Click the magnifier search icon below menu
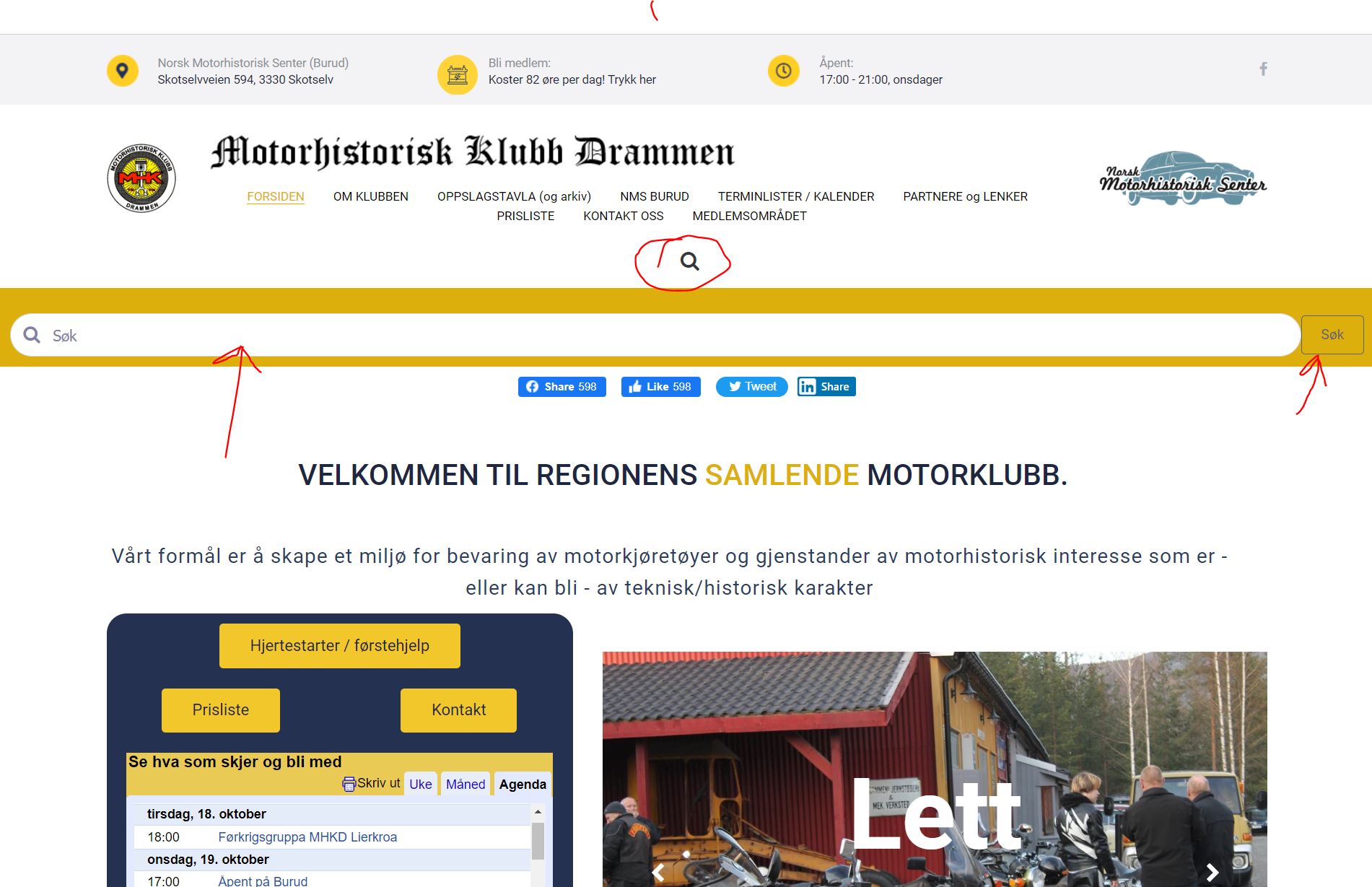1372x887 pixels. click(x=689, y=261)
